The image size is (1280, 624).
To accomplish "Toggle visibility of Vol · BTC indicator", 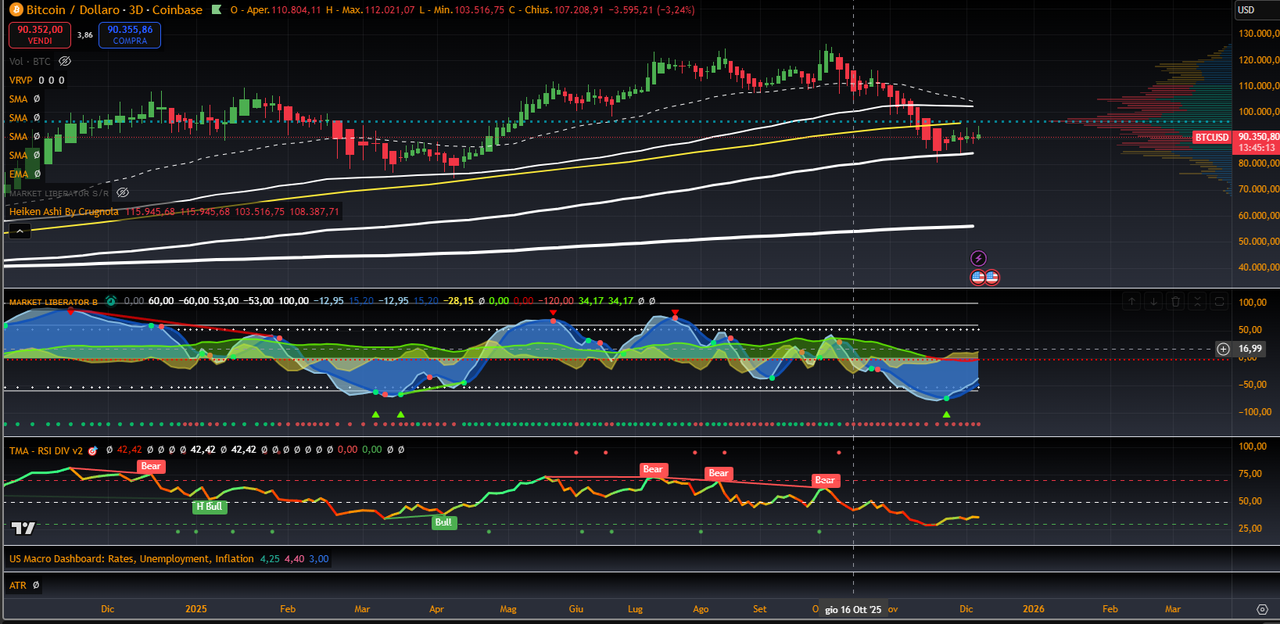I will point(65,62).
